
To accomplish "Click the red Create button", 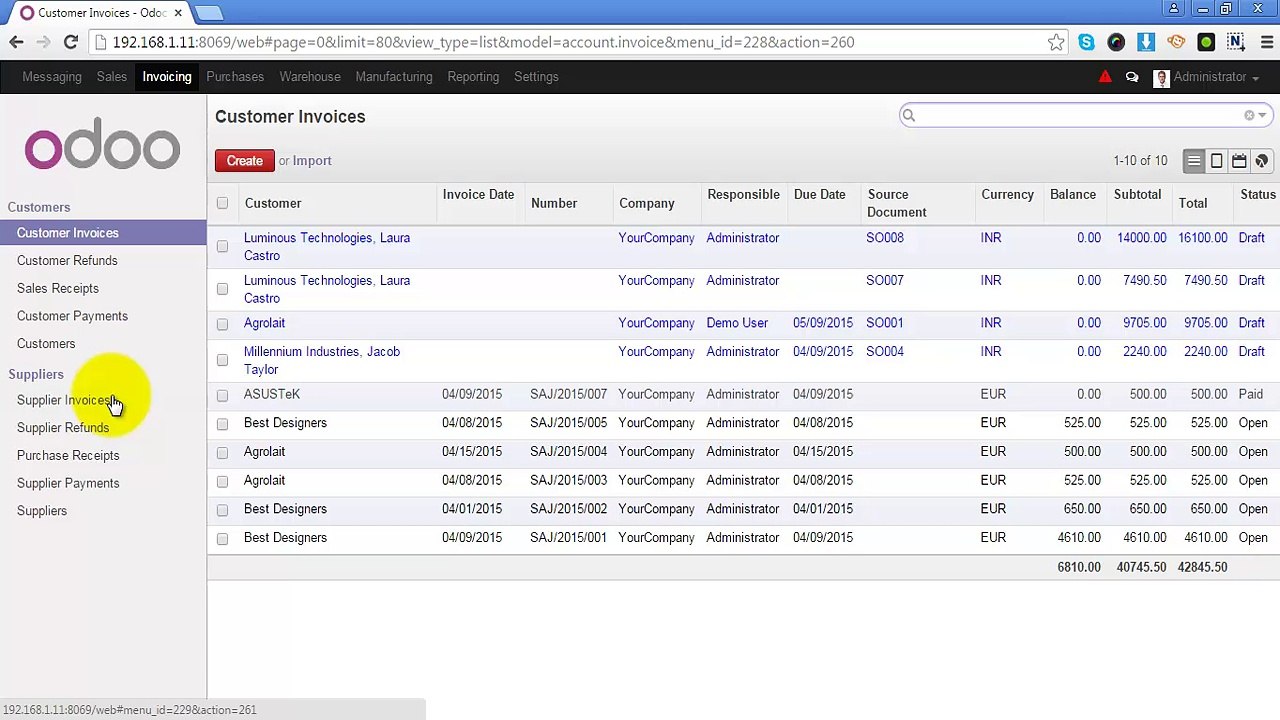I will tap(244, 161).
